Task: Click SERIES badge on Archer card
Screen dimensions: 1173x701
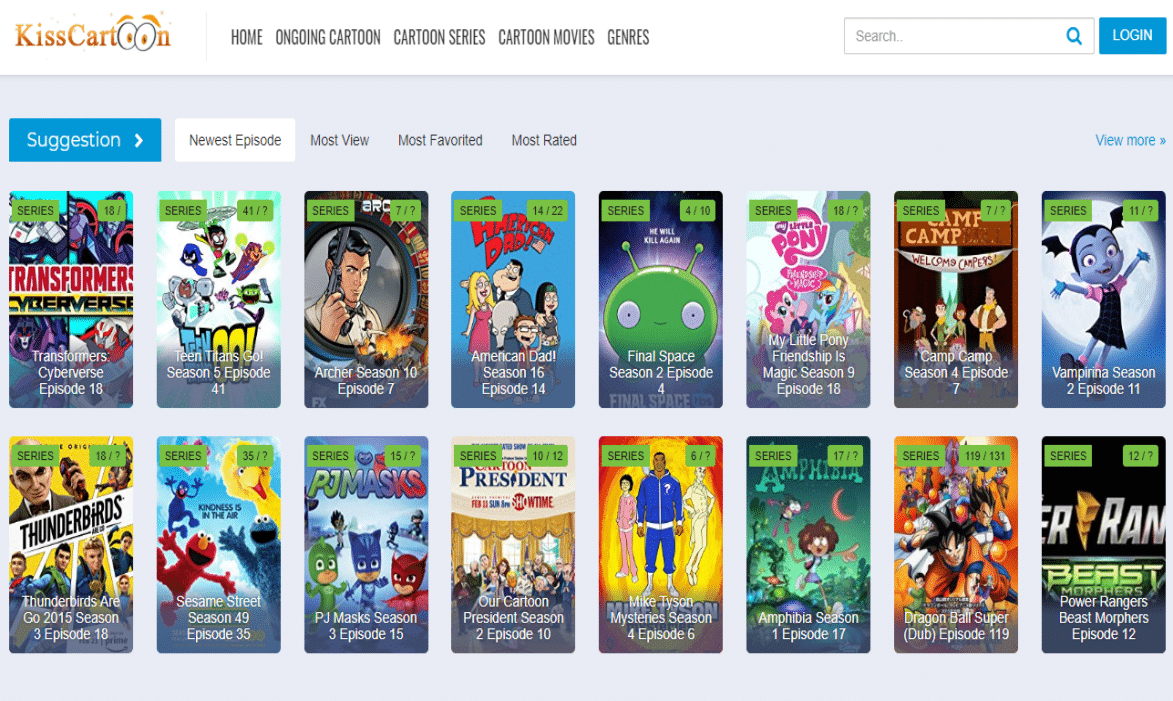Action: 330,211
